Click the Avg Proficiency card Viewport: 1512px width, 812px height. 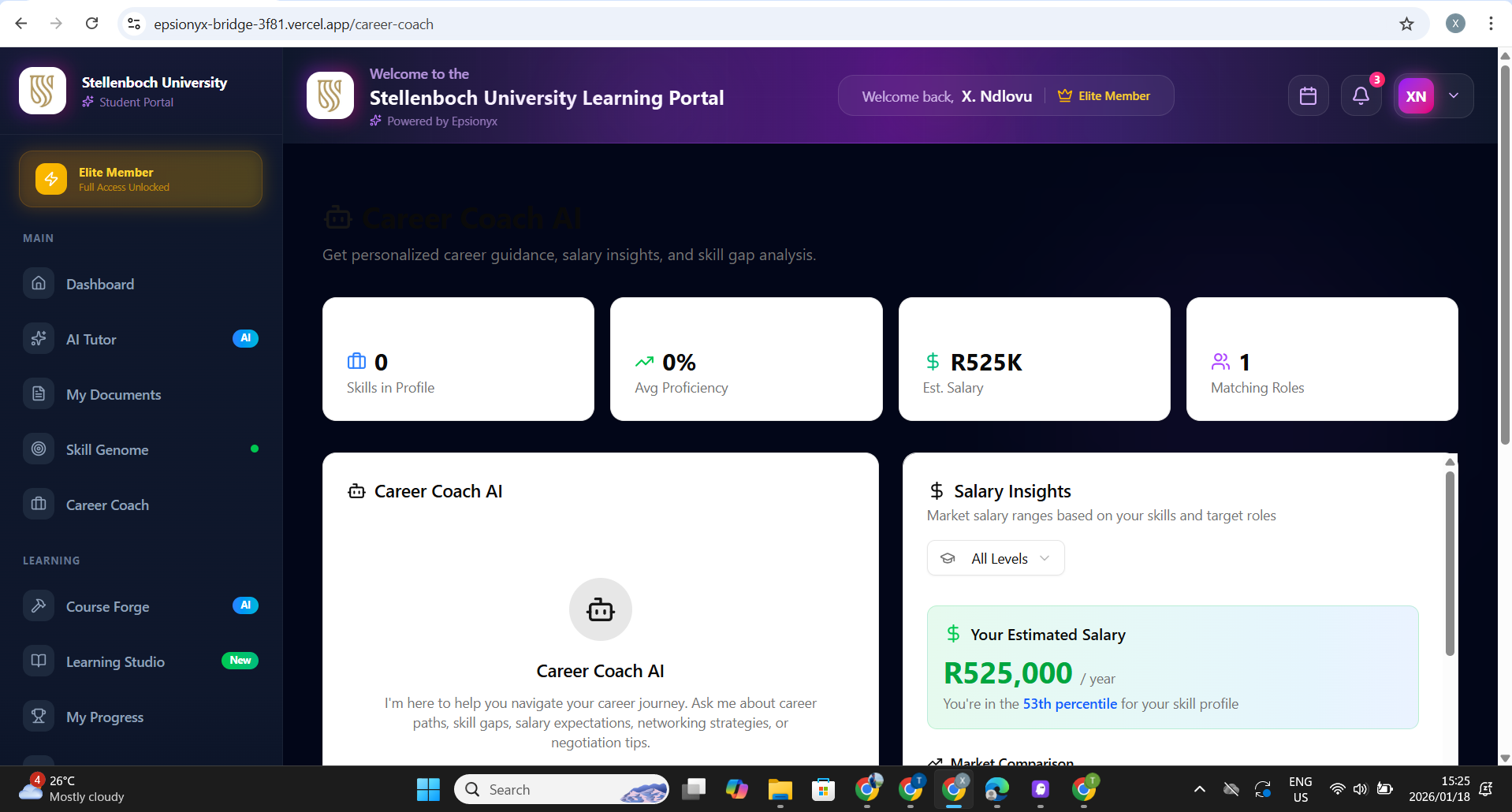tap(746, 359)
